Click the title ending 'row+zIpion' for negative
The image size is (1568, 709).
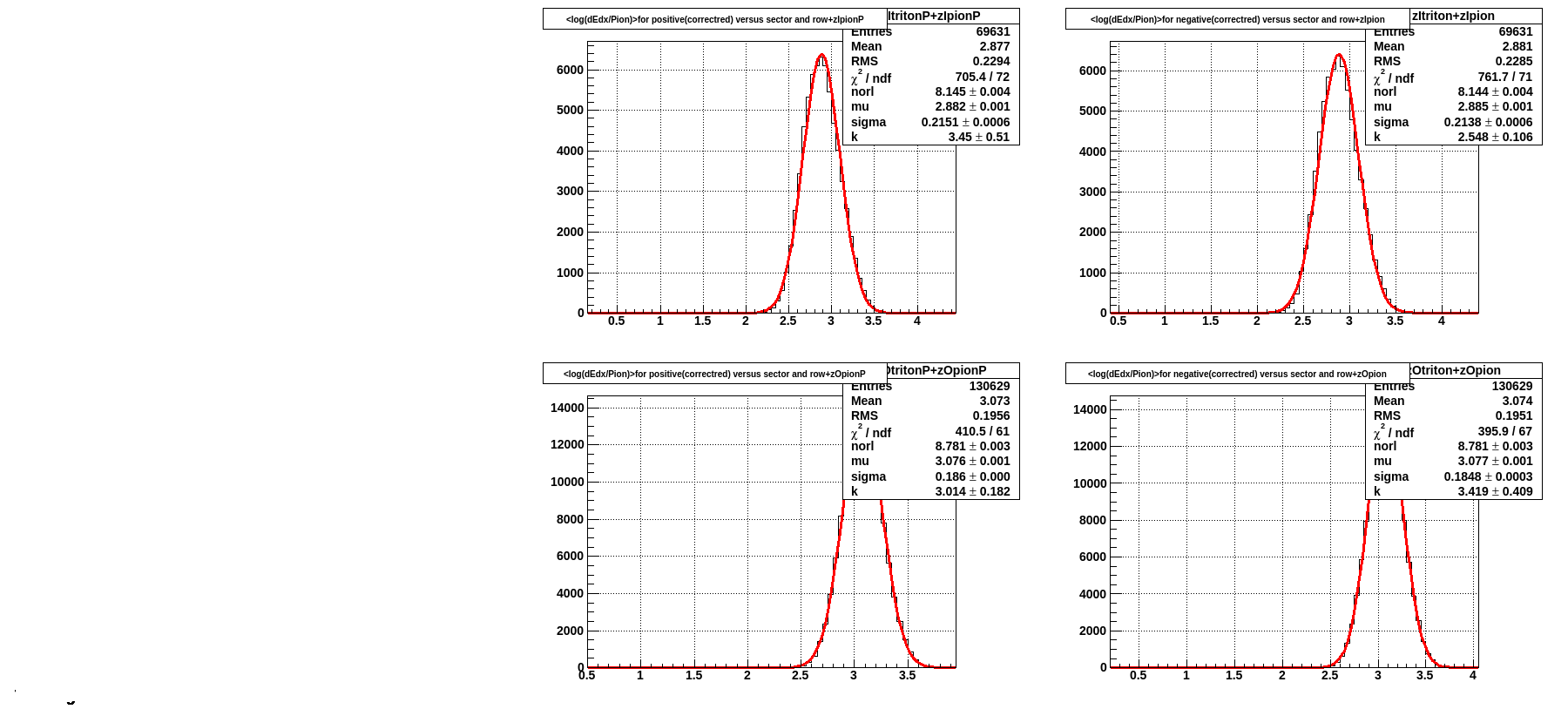(1237, 19)
